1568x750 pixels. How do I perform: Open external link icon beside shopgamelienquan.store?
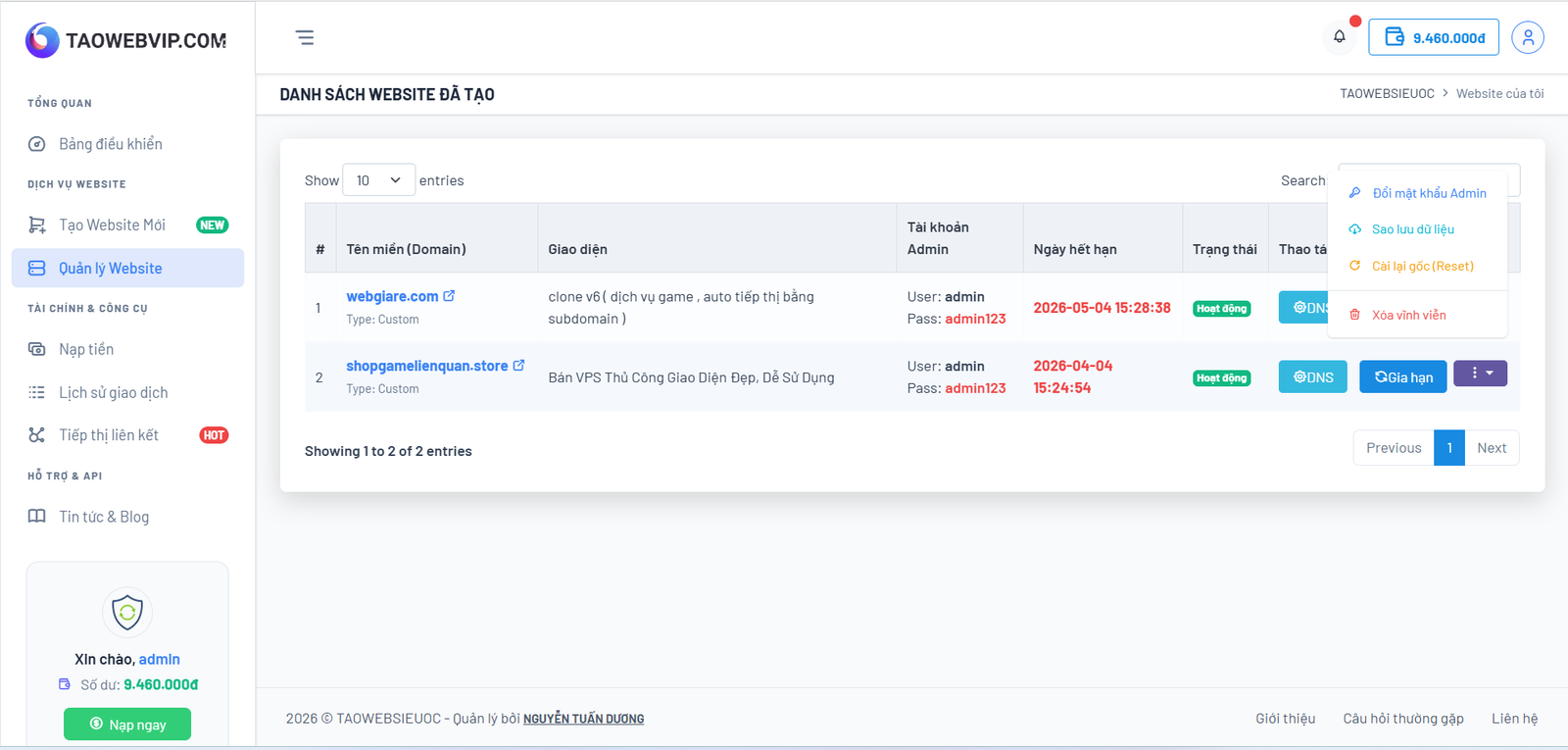[x=518, y=366]
